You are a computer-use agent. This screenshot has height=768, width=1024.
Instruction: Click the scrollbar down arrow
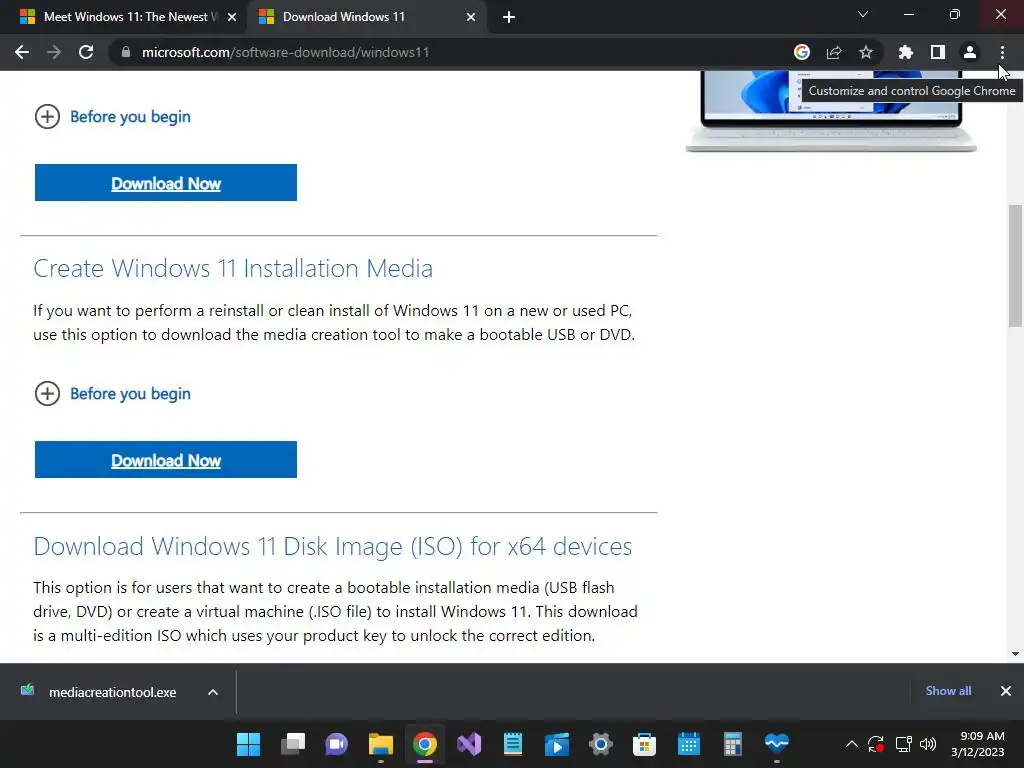1015,654
